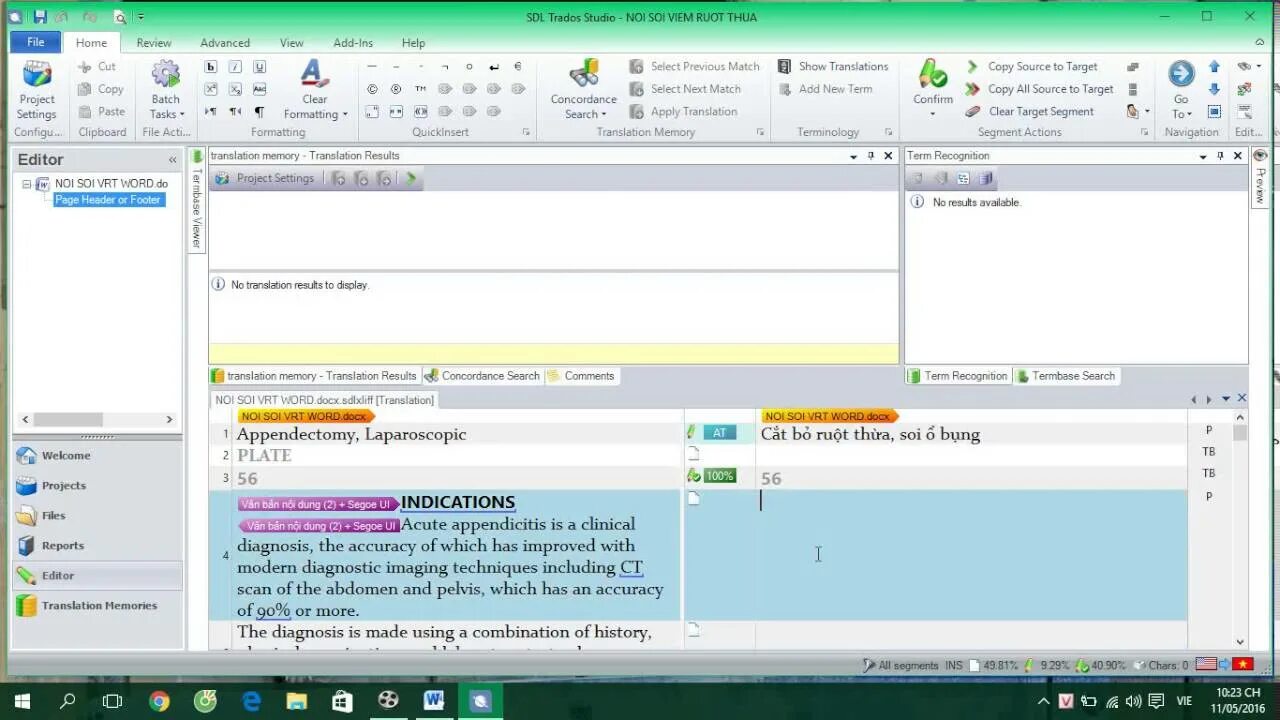Insert registered trademark symbol
Viewport: 1280px width, 720px height.
pos(396,89)
